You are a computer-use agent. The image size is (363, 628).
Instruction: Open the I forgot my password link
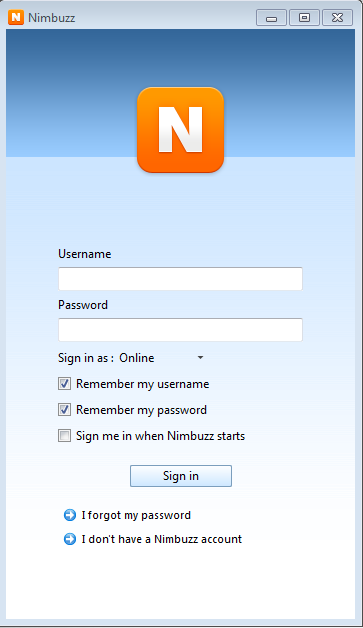pyautogui.click(x=136, y=515)
